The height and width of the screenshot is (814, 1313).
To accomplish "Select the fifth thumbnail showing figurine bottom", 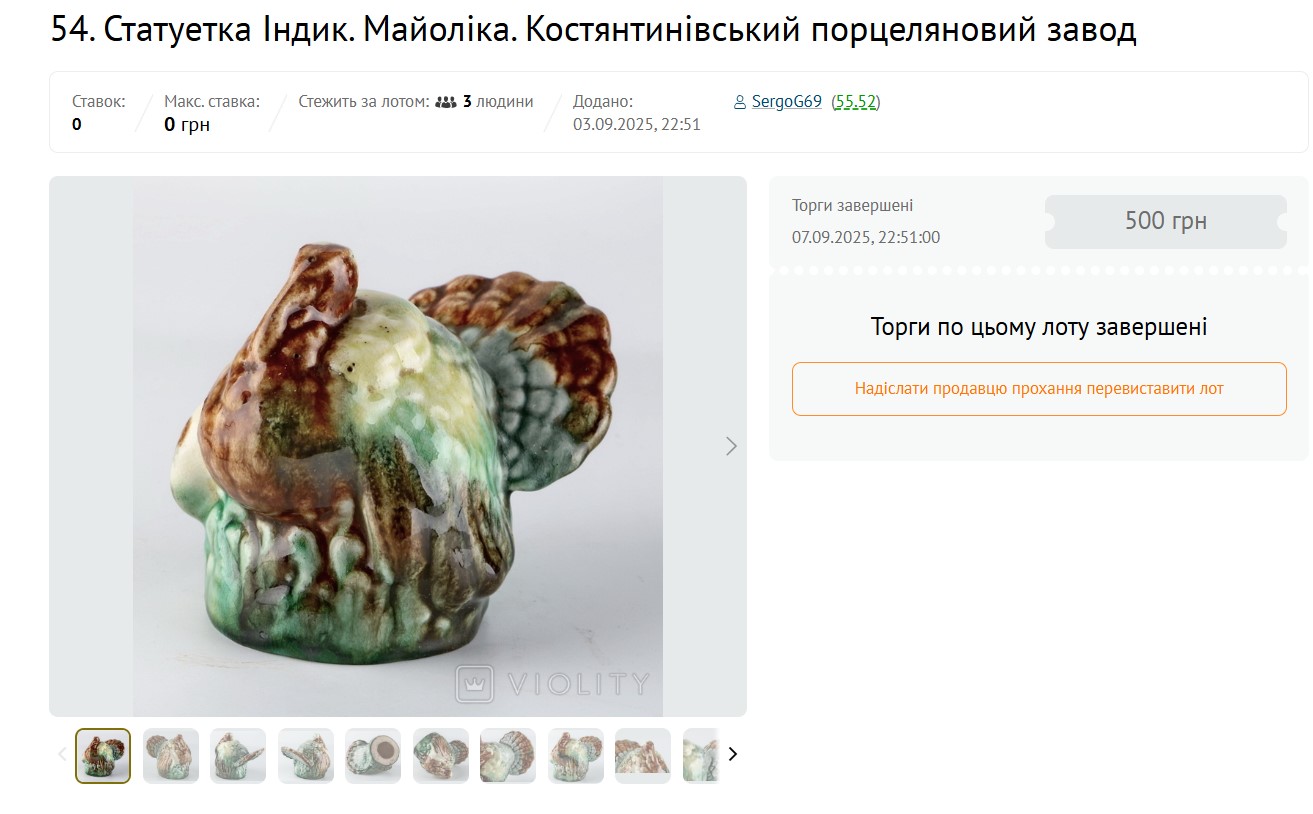I will pyautogui.click(x=373, y=756).
